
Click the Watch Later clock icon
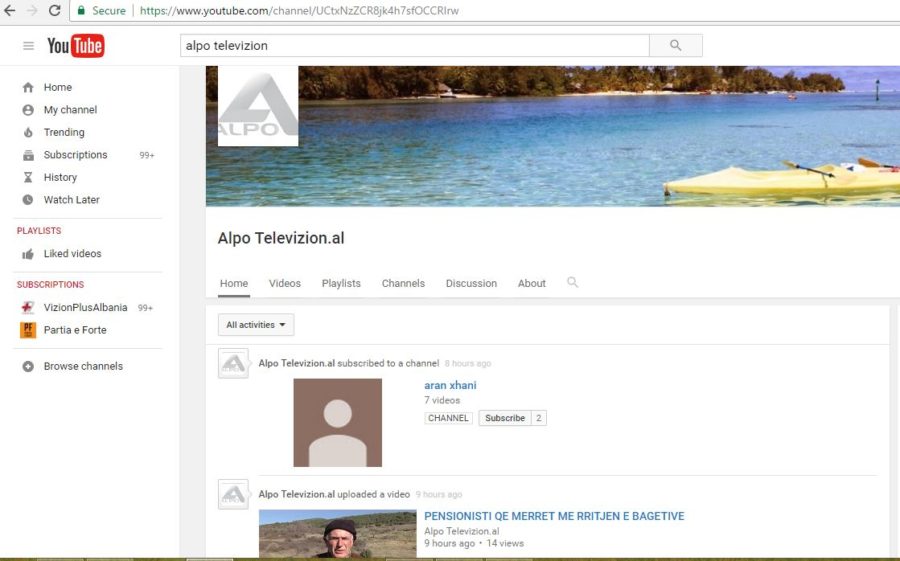[28, 200]
